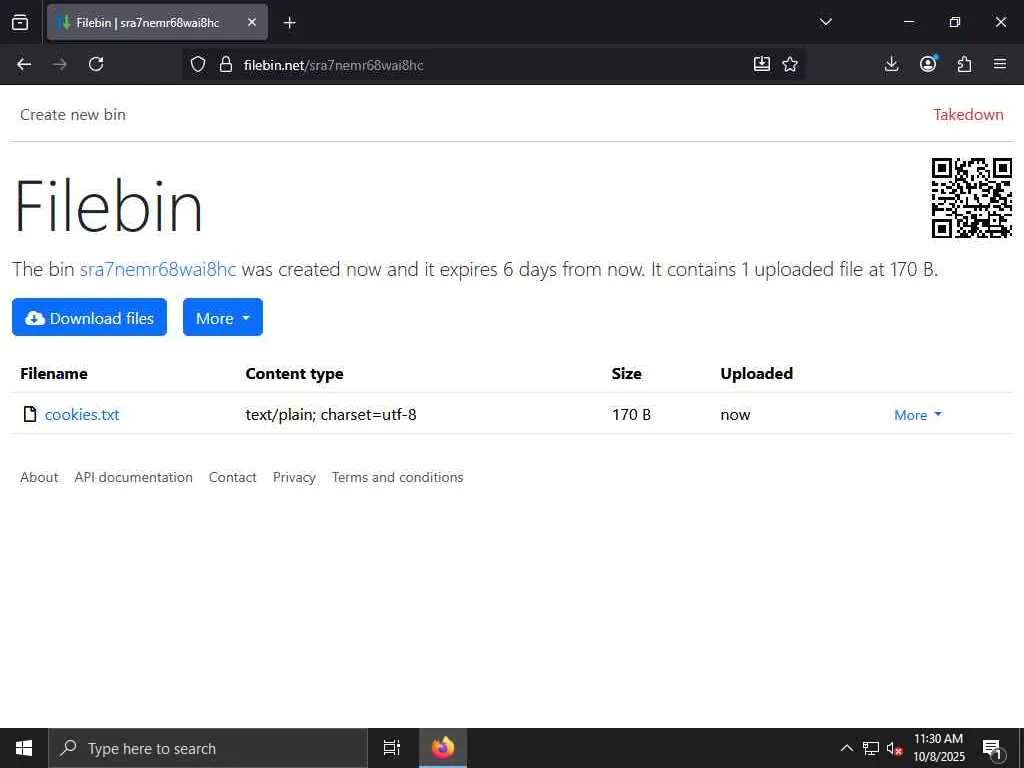The height and width of the screenshot is (768, 1024).
Task: Open the sra7nemr68wai8hc bin link
Action: pos(157,269)
